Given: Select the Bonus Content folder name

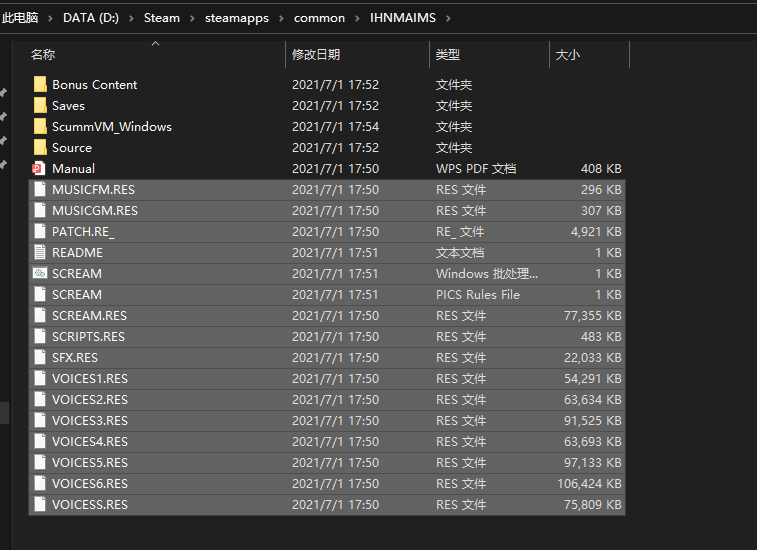Looking at the screenshot, I should coord(95,85).
